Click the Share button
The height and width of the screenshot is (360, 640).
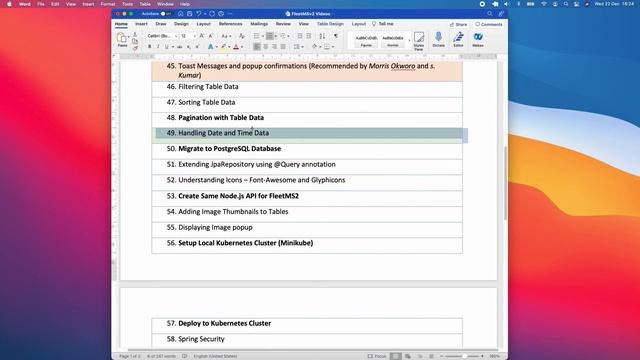pyautogui.click(x=458, y=24)
